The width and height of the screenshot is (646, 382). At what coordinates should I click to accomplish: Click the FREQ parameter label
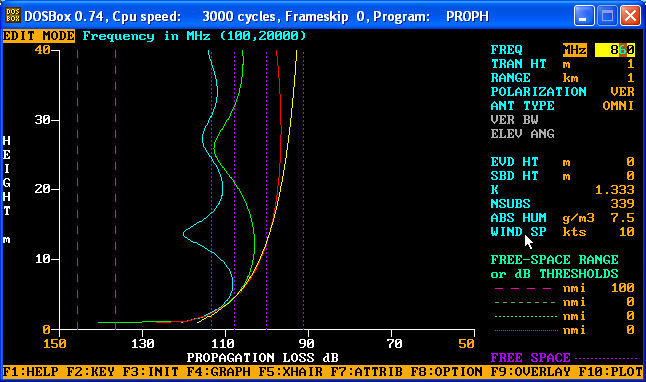tap(506, 50)
